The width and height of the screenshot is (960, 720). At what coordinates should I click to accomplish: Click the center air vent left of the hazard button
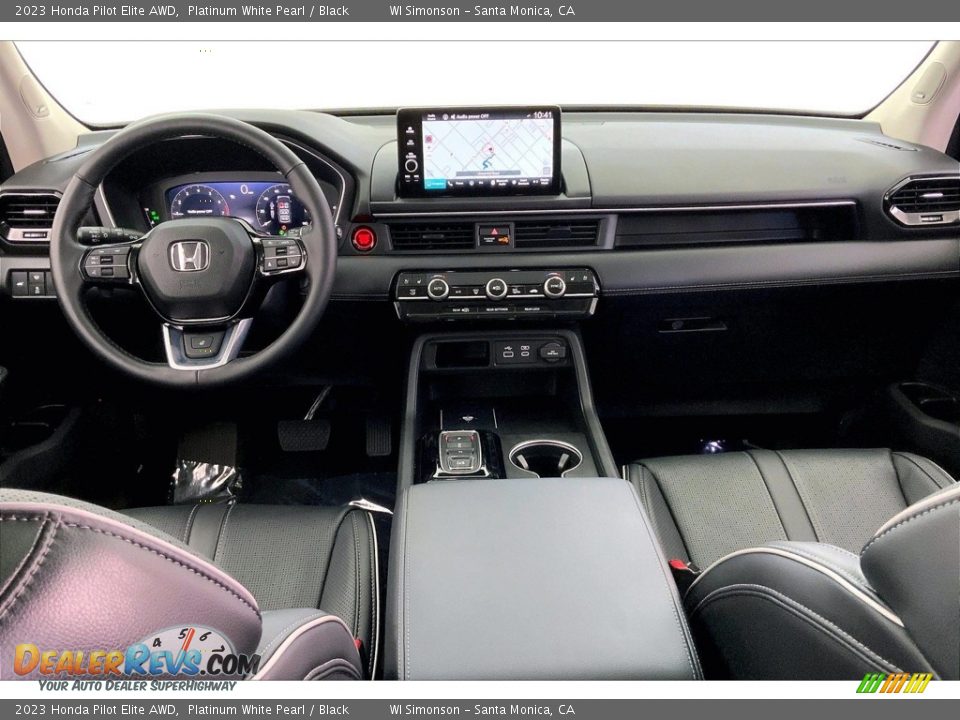point(432,236)
